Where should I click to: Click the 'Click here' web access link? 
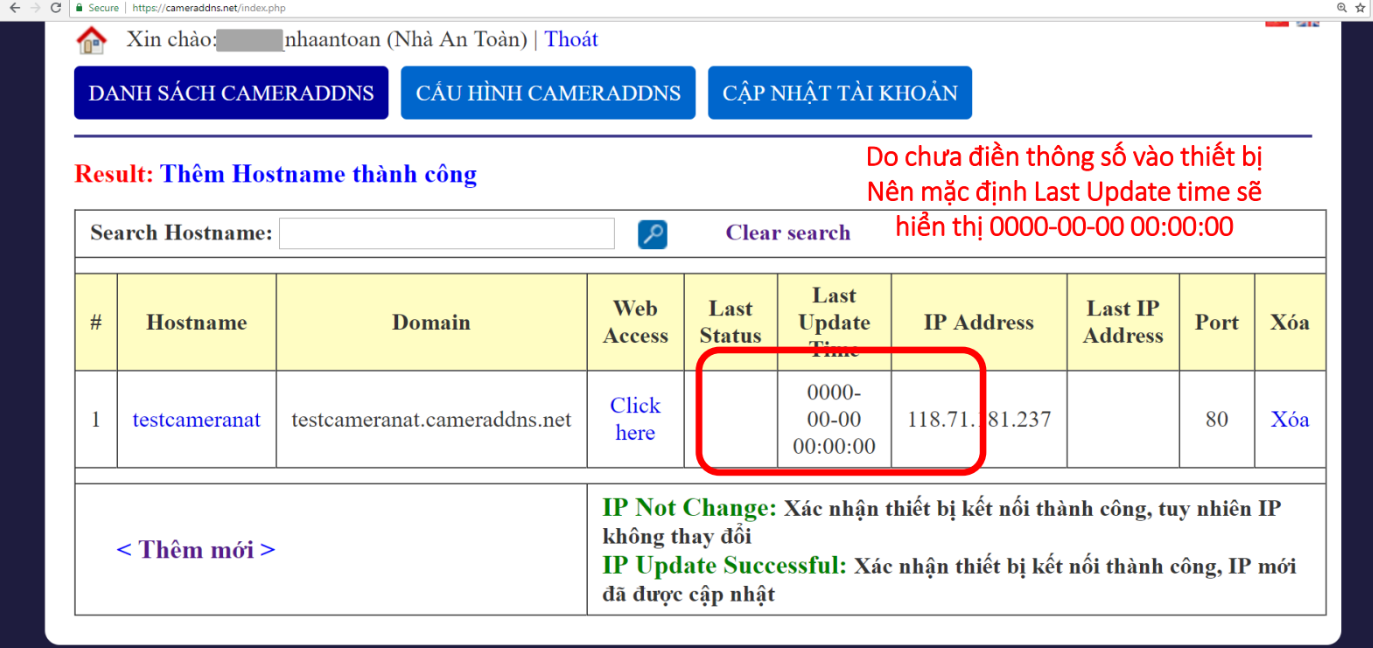(635, 419)
